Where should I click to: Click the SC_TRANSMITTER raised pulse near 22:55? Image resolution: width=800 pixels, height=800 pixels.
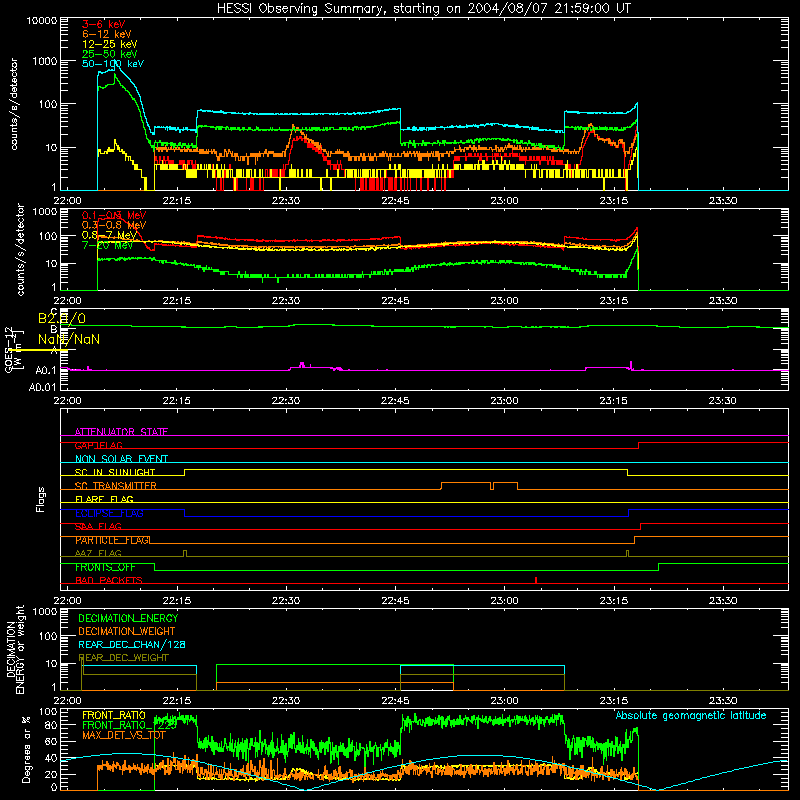(466, 483)
